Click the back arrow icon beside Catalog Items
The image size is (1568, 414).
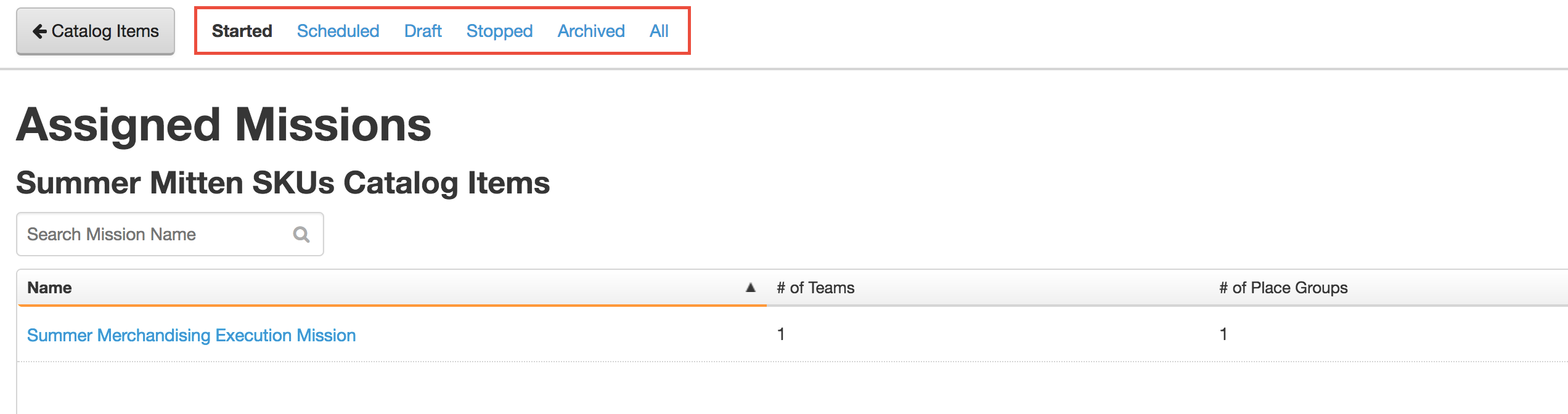pyautogui.click(x=39, y=31)
